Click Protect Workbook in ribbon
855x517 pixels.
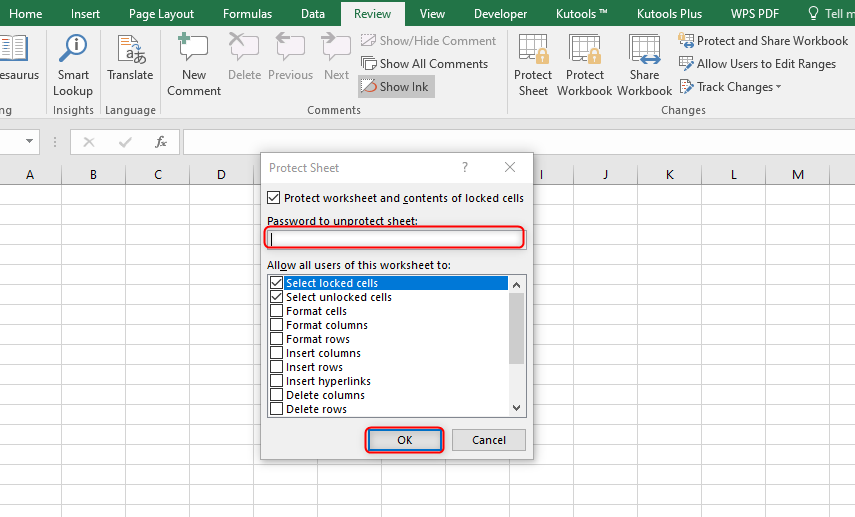coord(585,65)
